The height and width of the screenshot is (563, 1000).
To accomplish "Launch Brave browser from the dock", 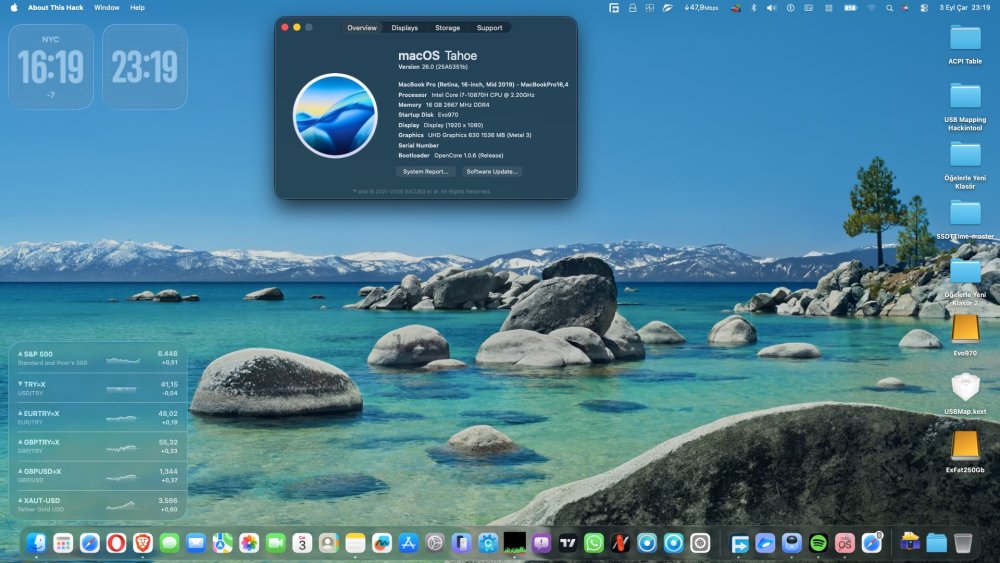I will [143, 543].
